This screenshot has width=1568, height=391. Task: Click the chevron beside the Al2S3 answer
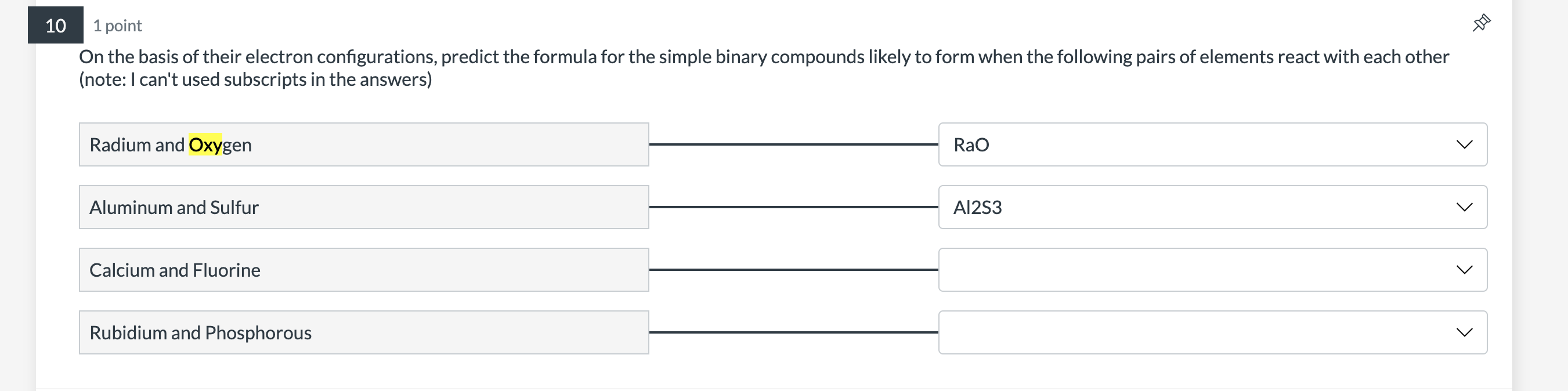(x=1465, y=207)
